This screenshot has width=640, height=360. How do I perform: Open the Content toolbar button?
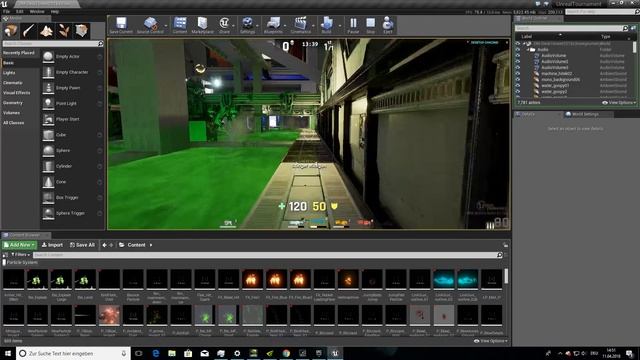[180, 24]
